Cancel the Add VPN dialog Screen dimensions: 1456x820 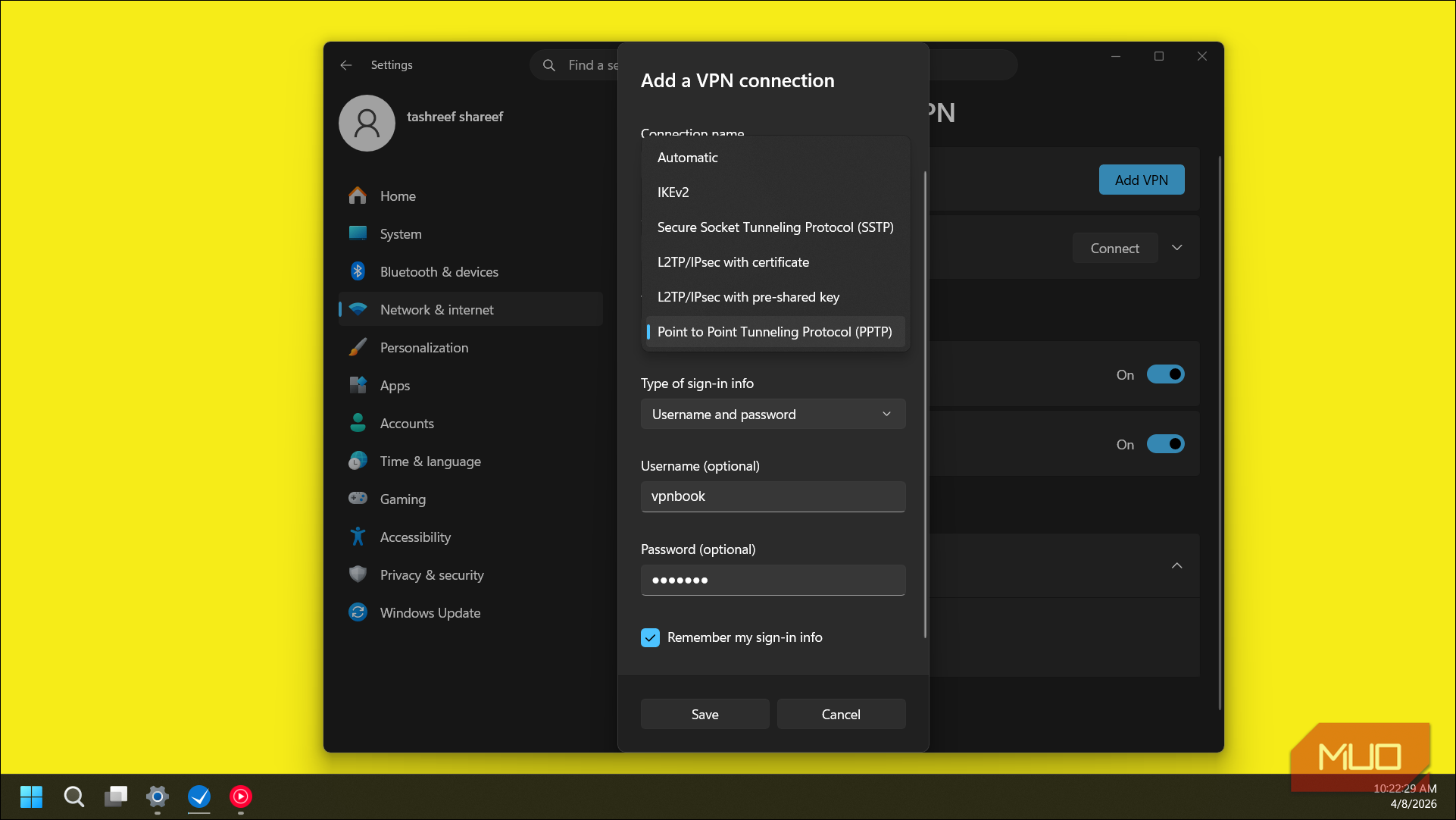841,715
